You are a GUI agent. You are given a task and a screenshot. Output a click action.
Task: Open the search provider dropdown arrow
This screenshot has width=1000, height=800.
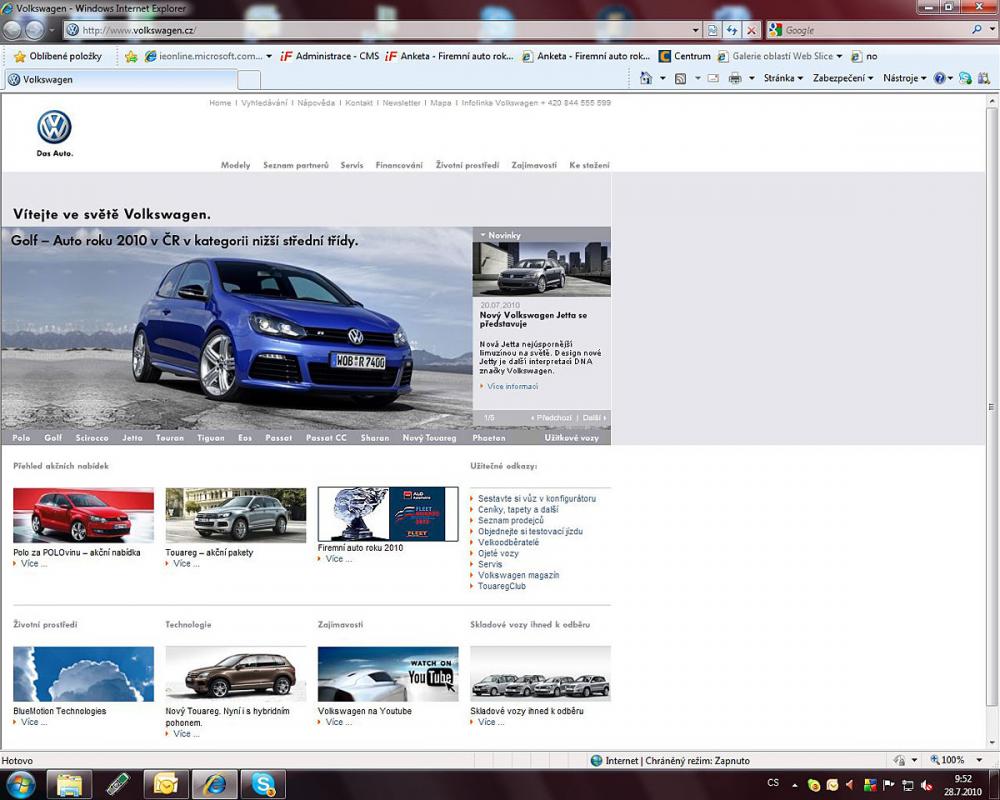point(992,29)
